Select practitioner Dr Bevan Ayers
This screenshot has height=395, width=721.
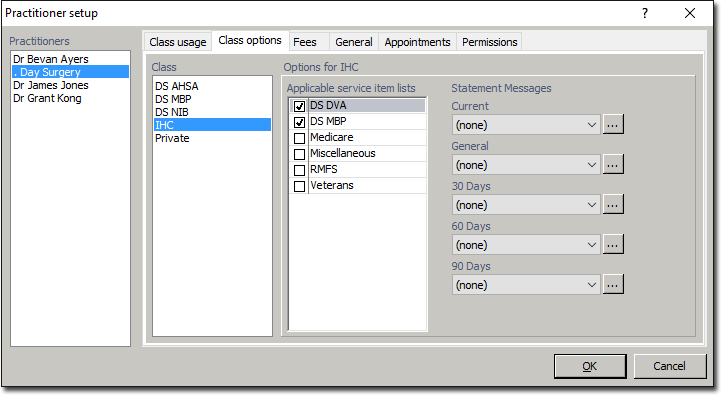point(70,59)
